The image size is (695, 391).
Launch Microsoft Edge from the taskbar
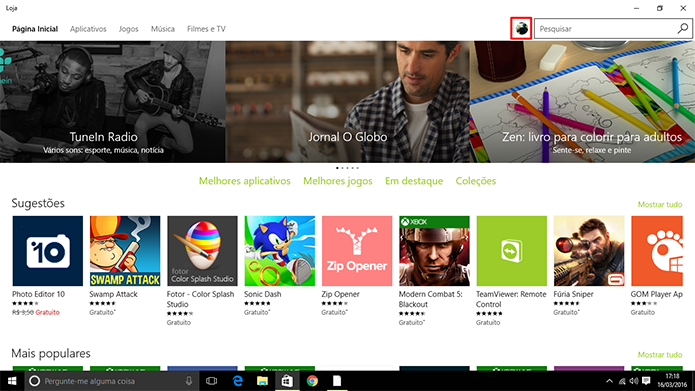pos(238,381)
